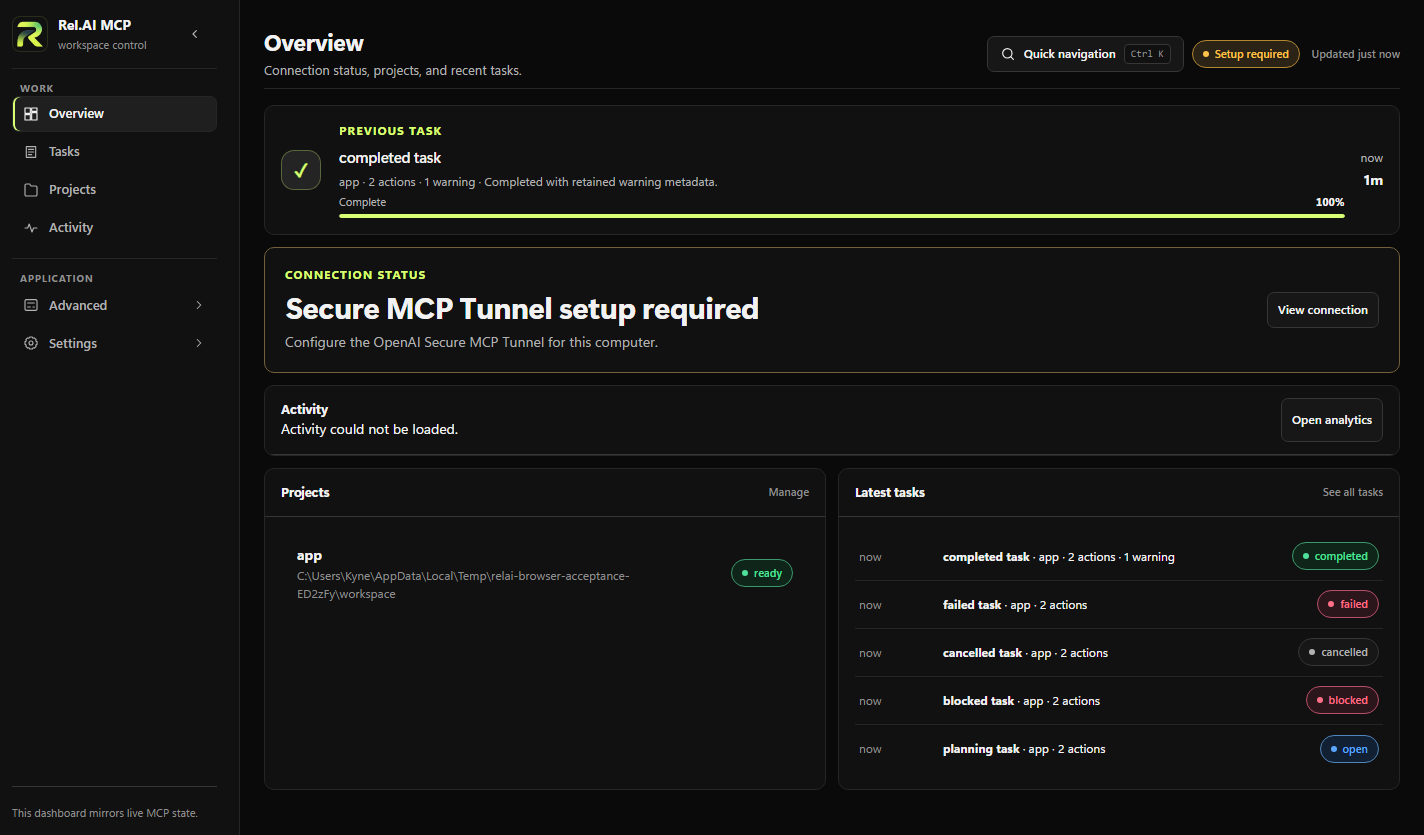1424x835 pixels.
Task: Open the blocked task row
Action: [1119, 701]
